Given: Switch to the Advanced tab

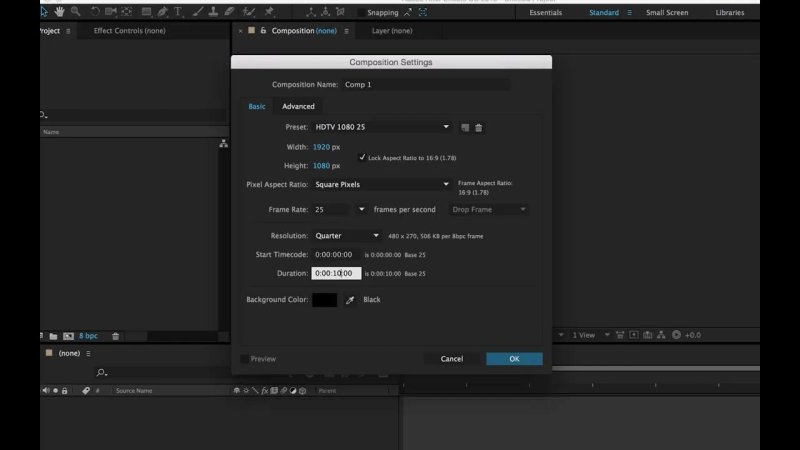Looking at the screenshot, I should tap(298, 106).
